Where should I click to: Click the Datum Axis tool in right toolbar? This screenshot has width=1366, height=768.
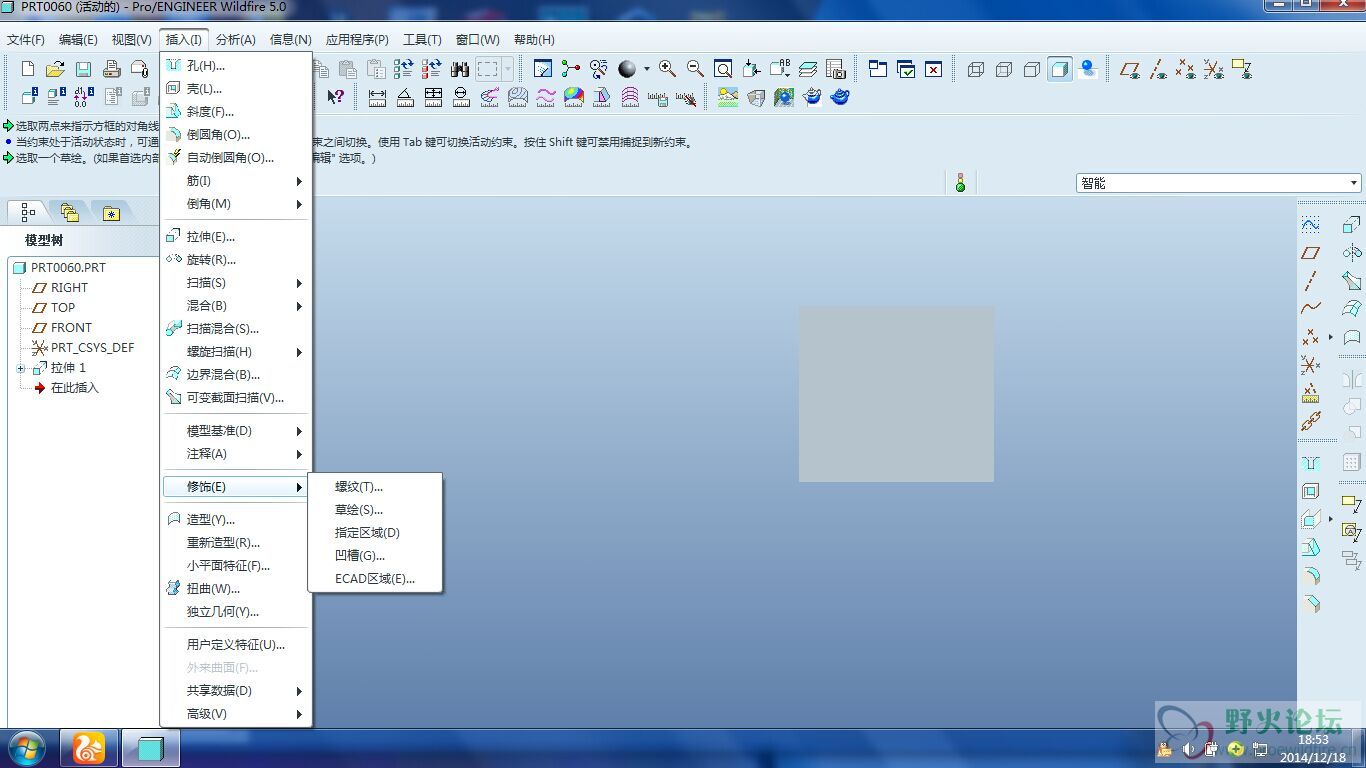click(x=1311, y=281)
